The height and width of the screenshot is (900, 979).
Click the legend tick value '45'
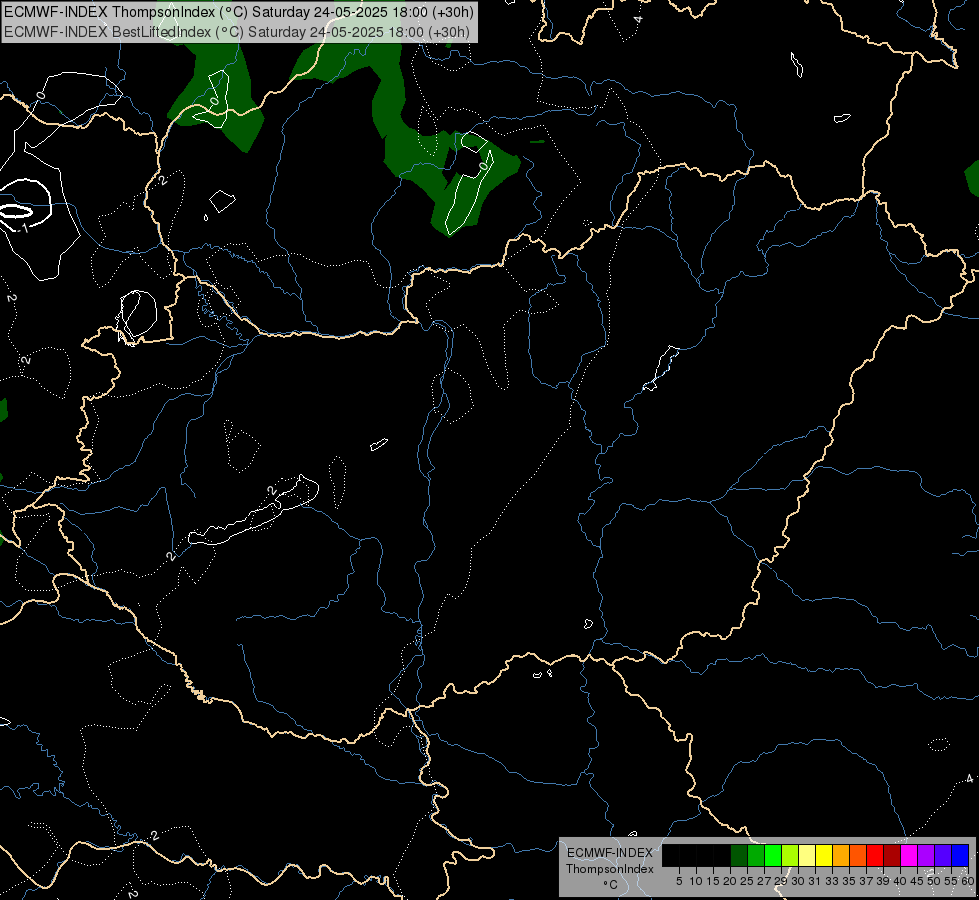tap(917, 881)
